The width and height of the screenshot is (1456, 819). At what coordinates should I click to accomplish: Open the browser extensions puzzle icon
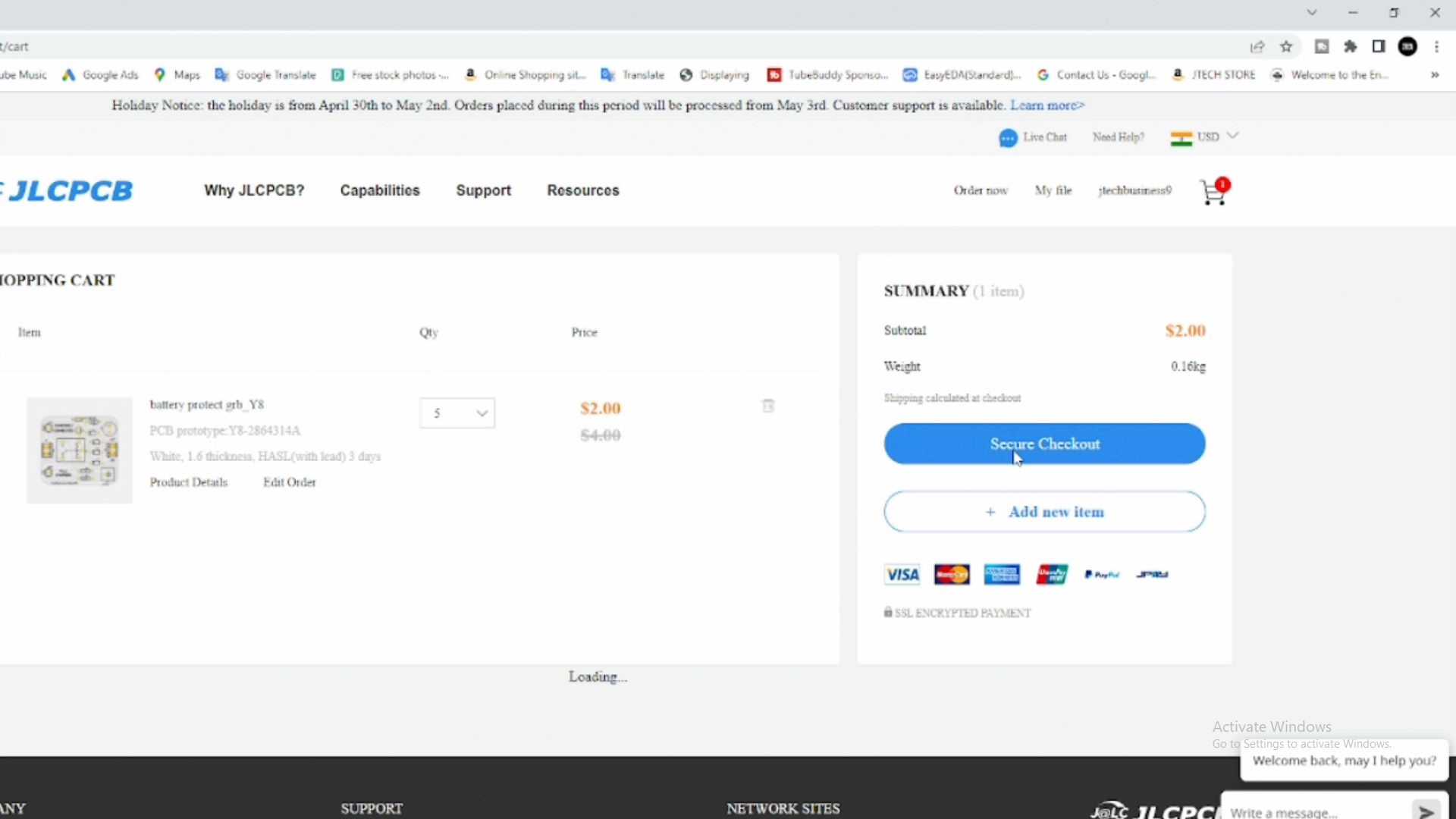pyautogui.click(x=1350, y=47)
